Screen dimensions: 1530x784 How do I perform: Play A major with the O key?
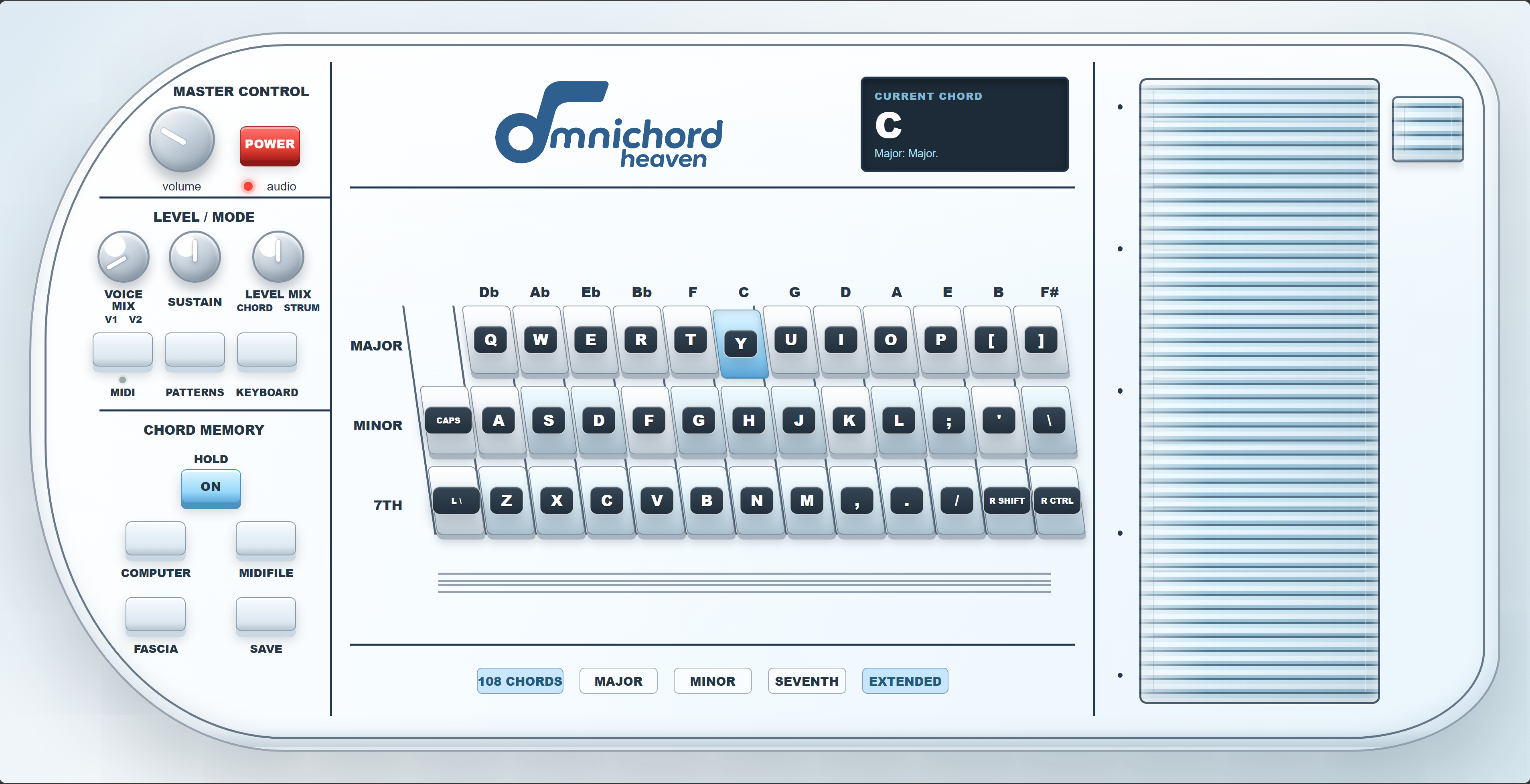(890, 341)
